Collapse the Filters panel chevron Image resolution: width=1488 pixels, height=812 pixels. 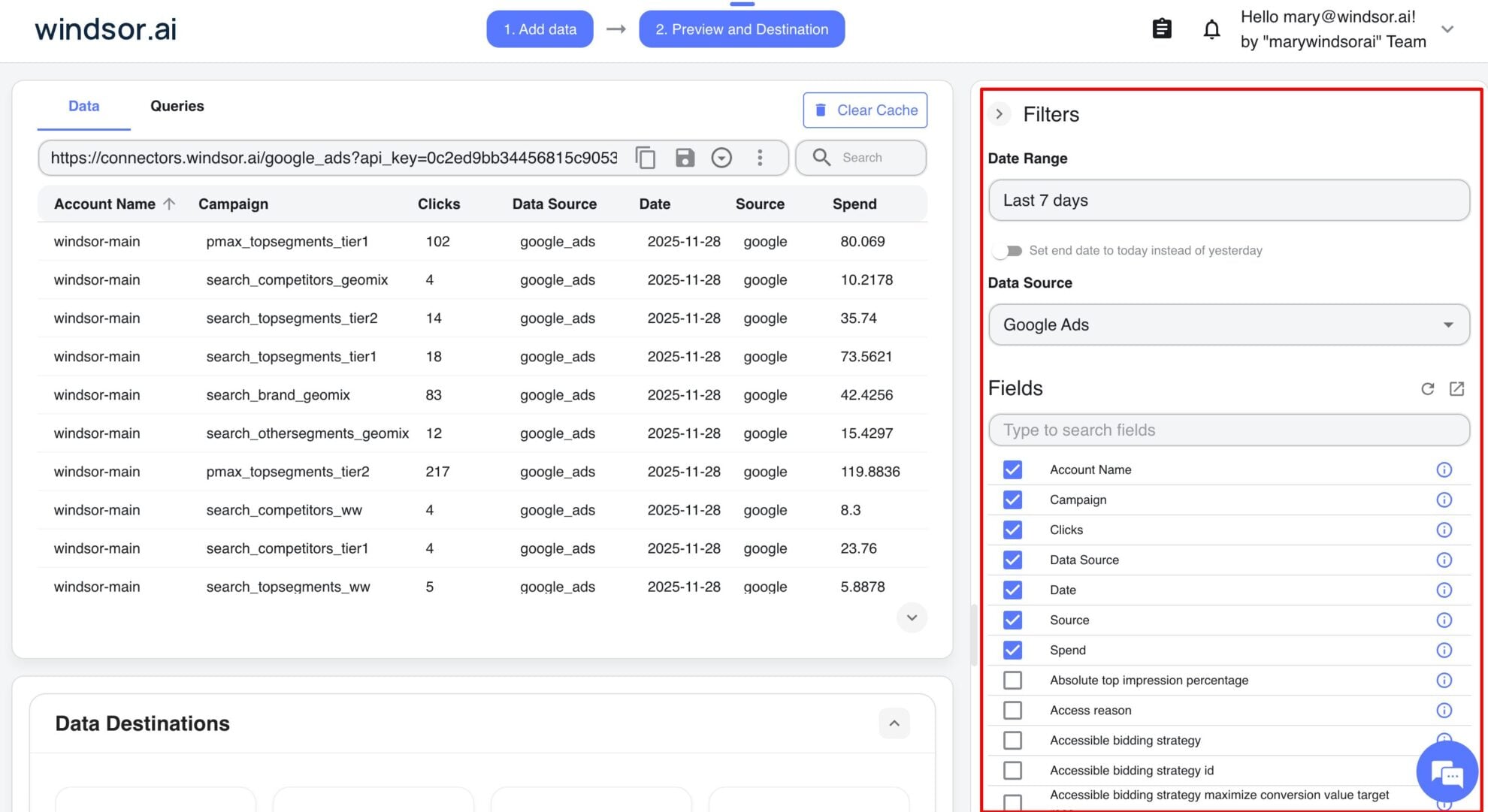[x=999, y=114]
